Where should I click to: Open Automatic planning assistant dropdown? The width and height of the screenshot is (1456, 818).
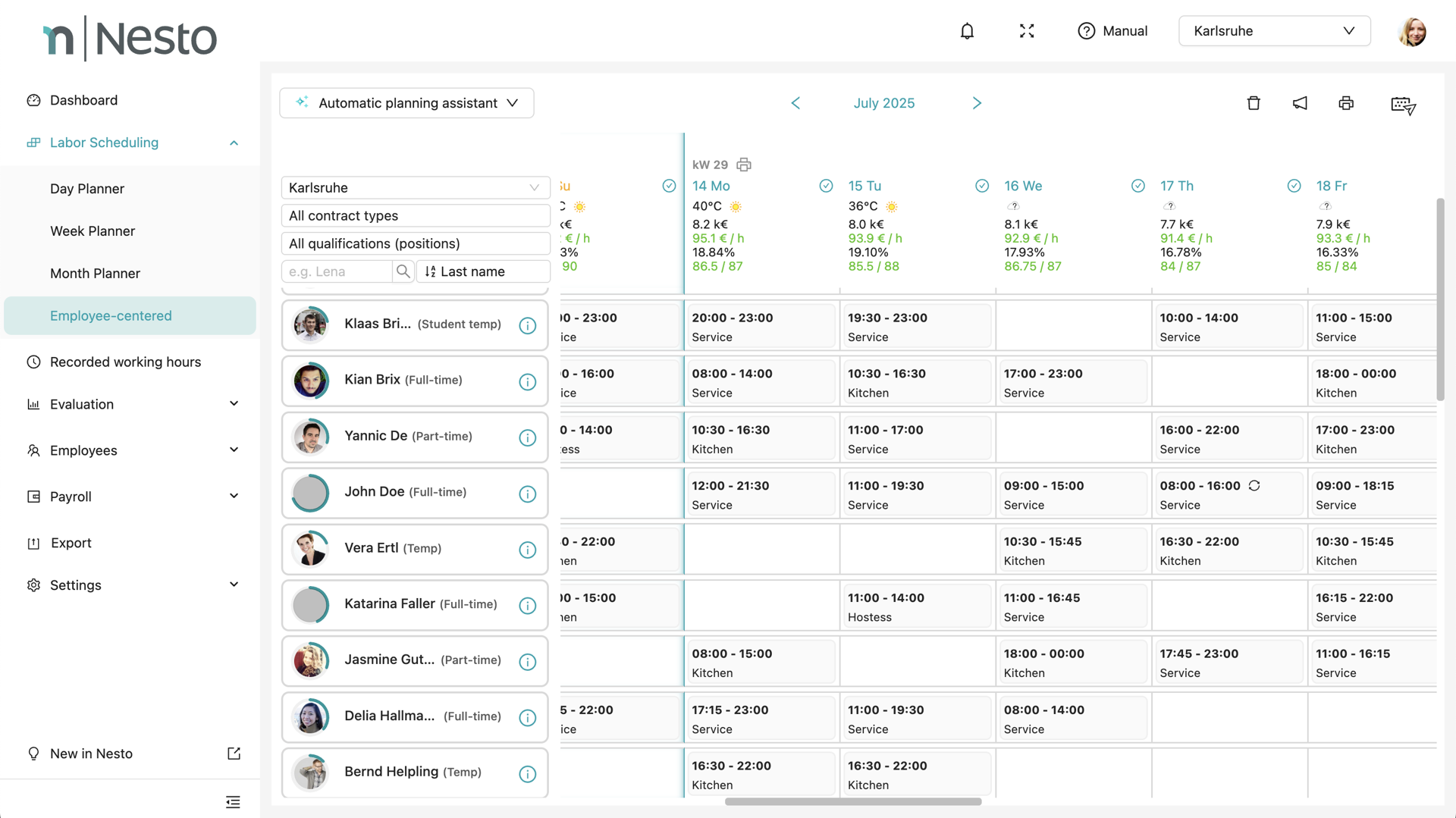pos(406,103)
